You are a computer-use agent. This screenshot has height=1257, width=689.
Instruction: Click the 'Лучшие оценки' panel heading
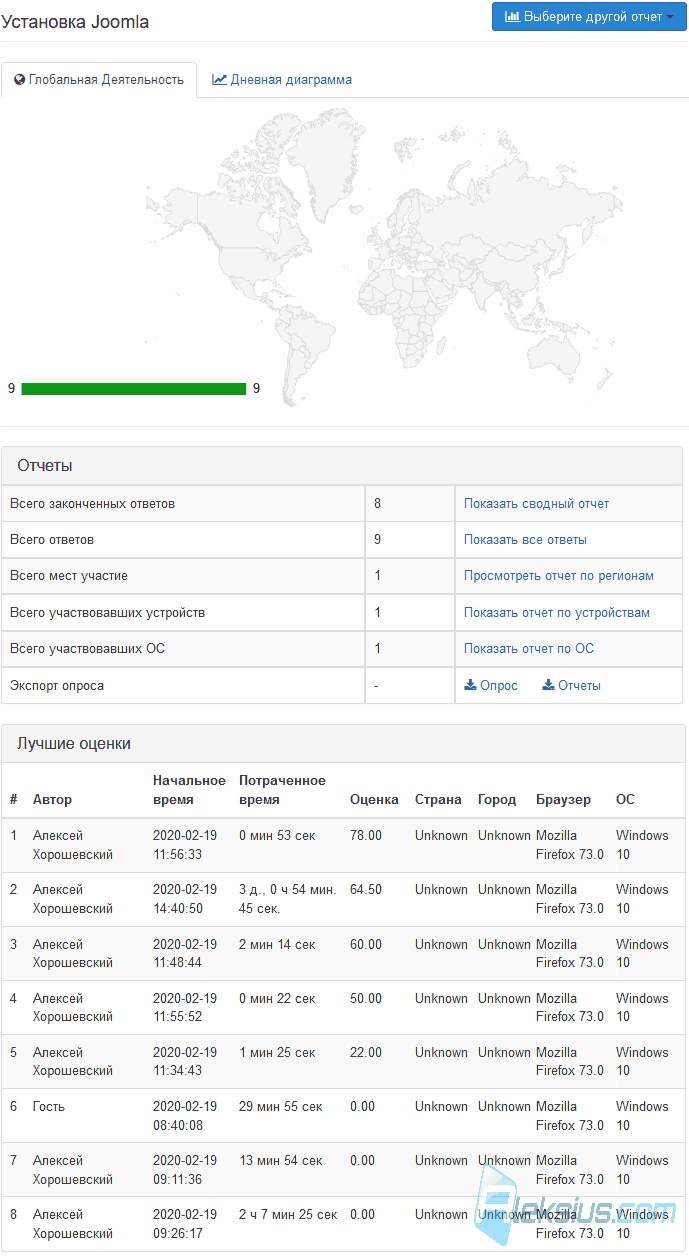(x=342, y=743)
